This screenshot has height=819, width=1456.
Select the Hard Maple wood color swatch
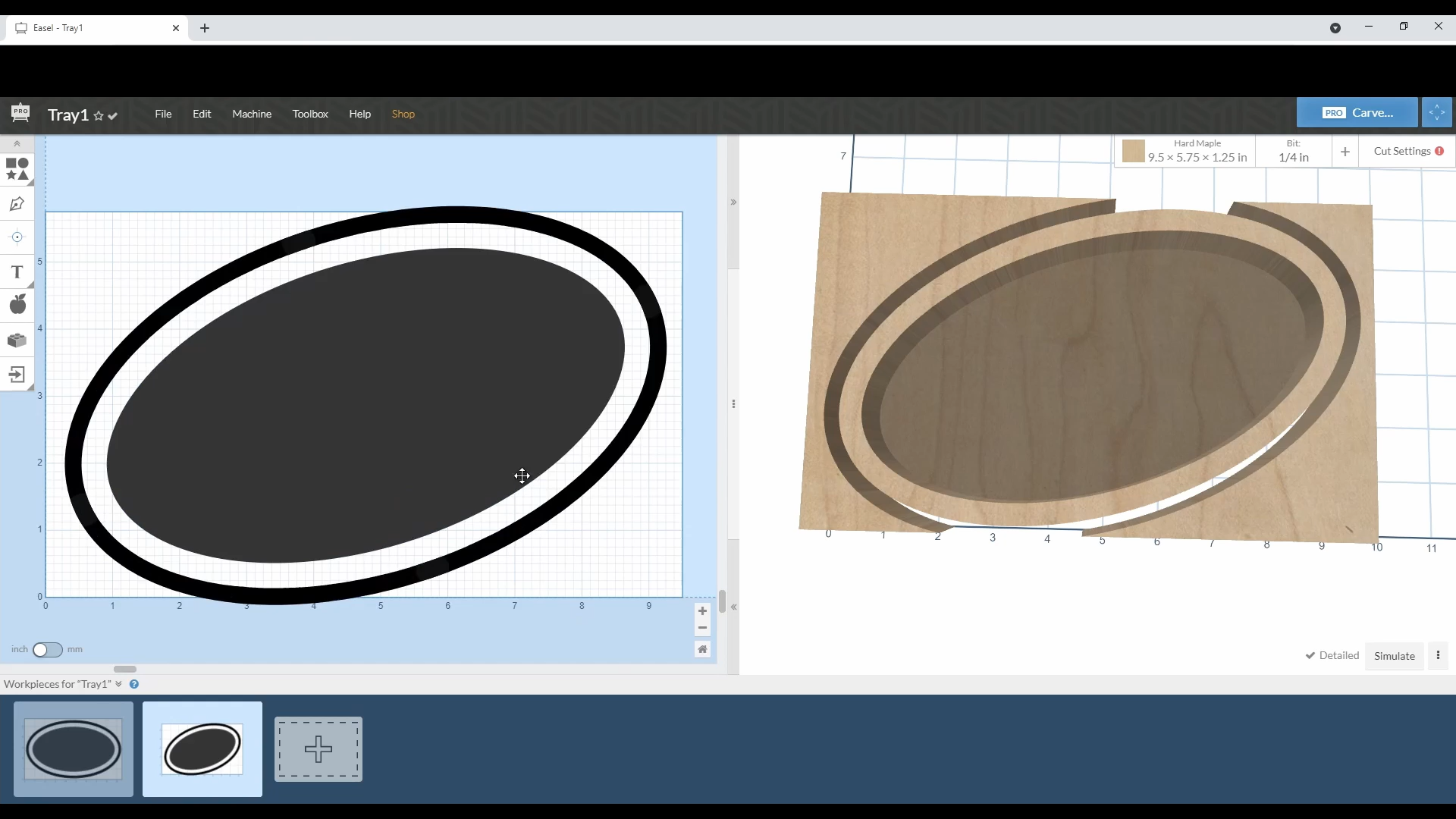[x=1132, y=151]
